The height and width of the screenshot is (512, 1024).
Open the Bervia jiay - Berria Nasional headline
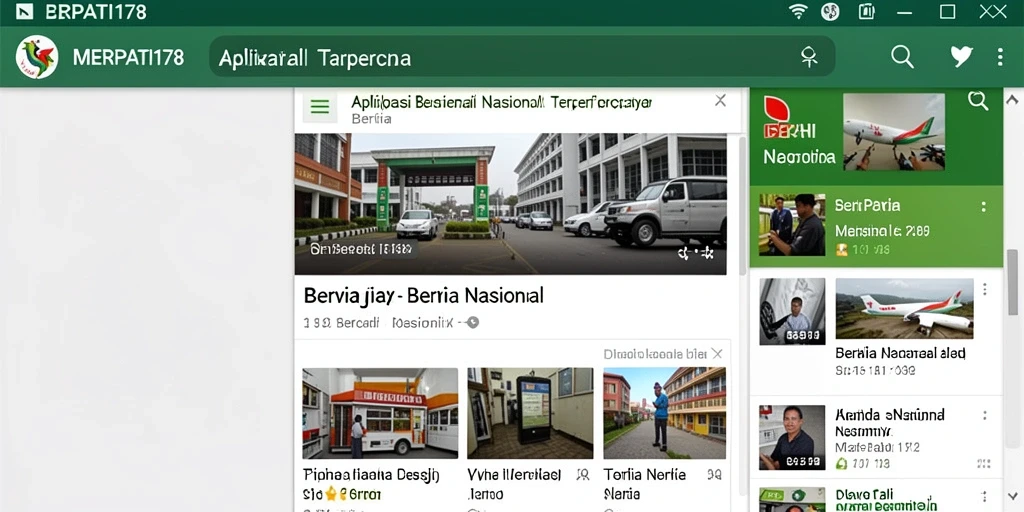coord(423,295)
